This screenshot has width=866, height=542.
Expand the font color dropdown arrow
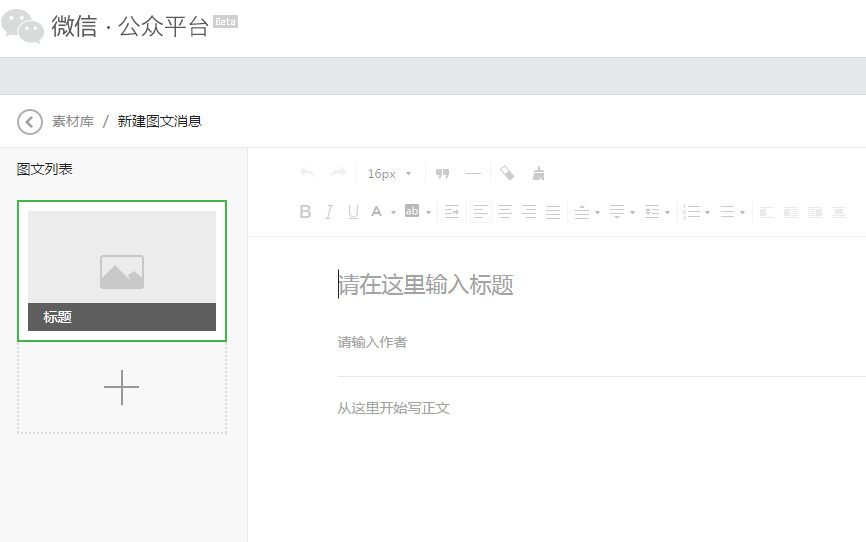pos(393,212)
